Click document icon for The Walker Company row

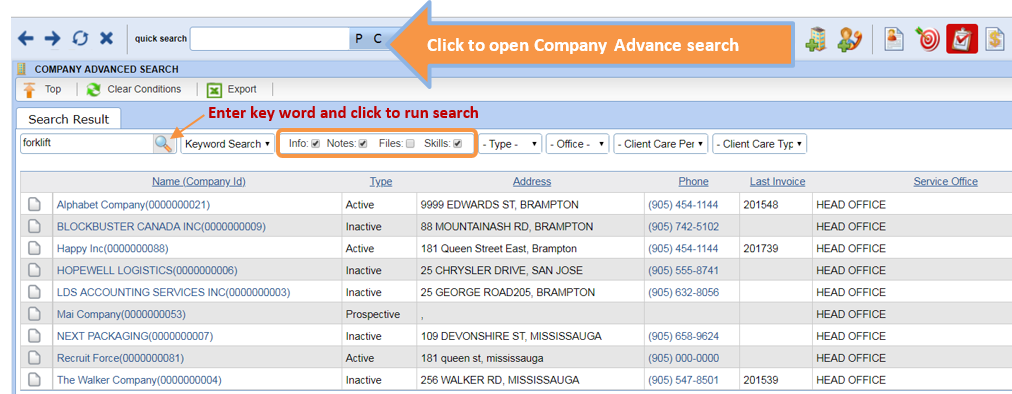(34, 380)
